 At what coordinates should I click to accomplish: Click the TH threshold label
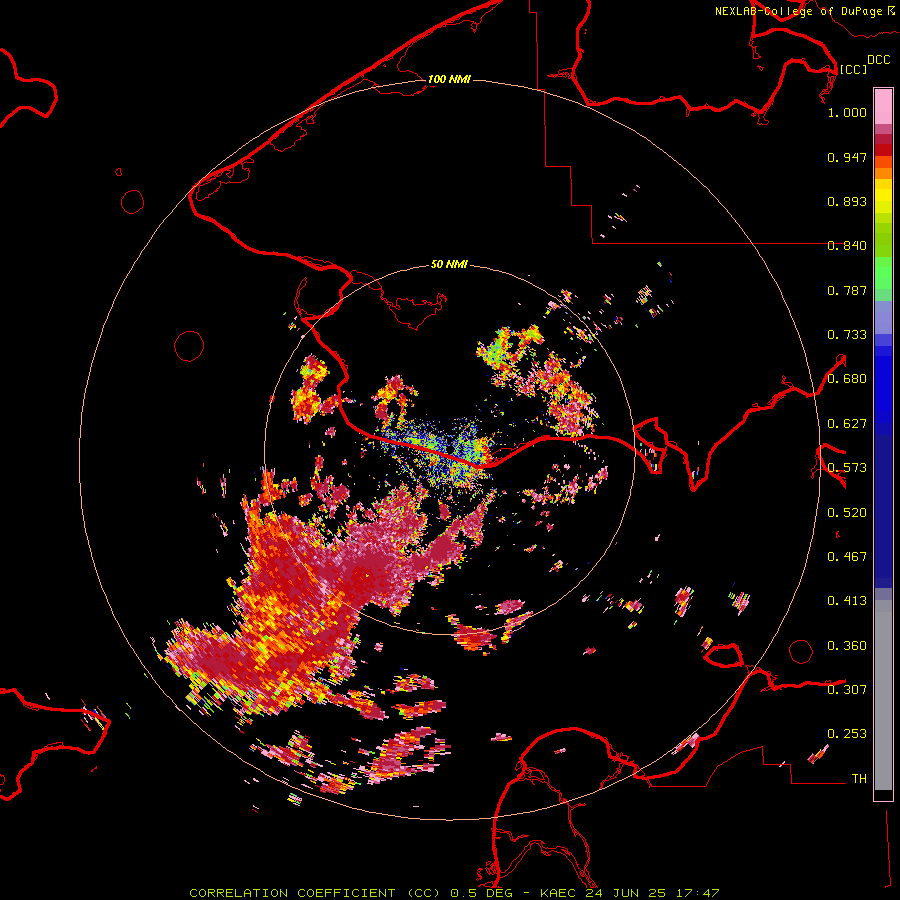(859, 779)
